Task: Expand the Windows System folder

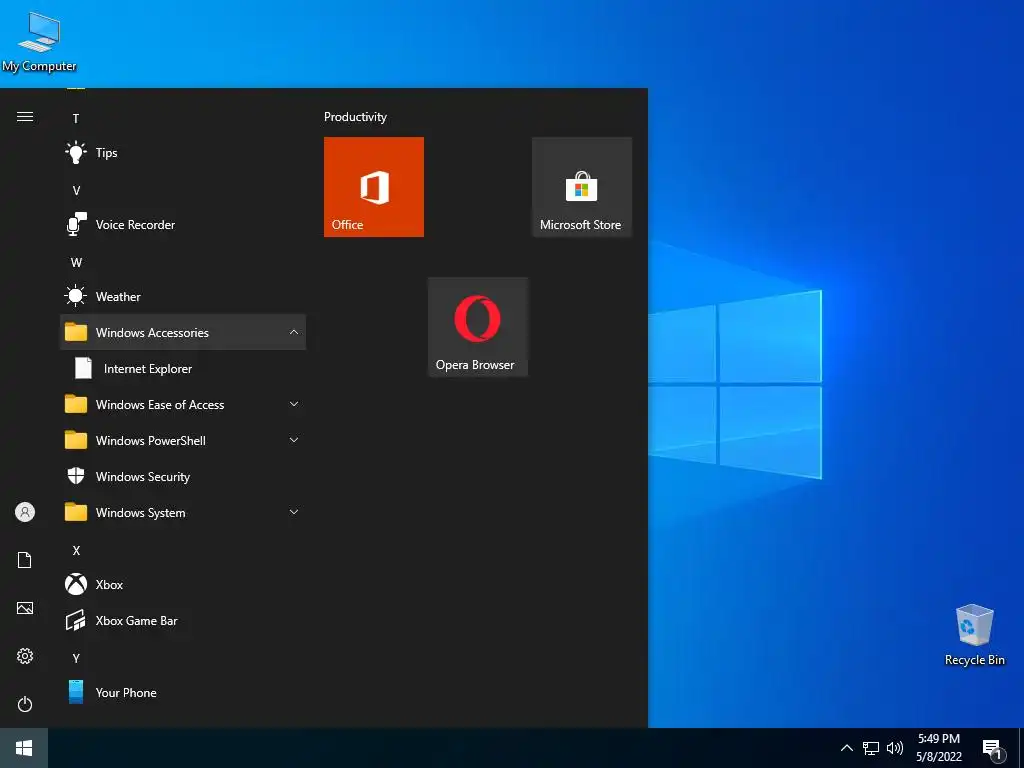Action: (x=183, y=513)
